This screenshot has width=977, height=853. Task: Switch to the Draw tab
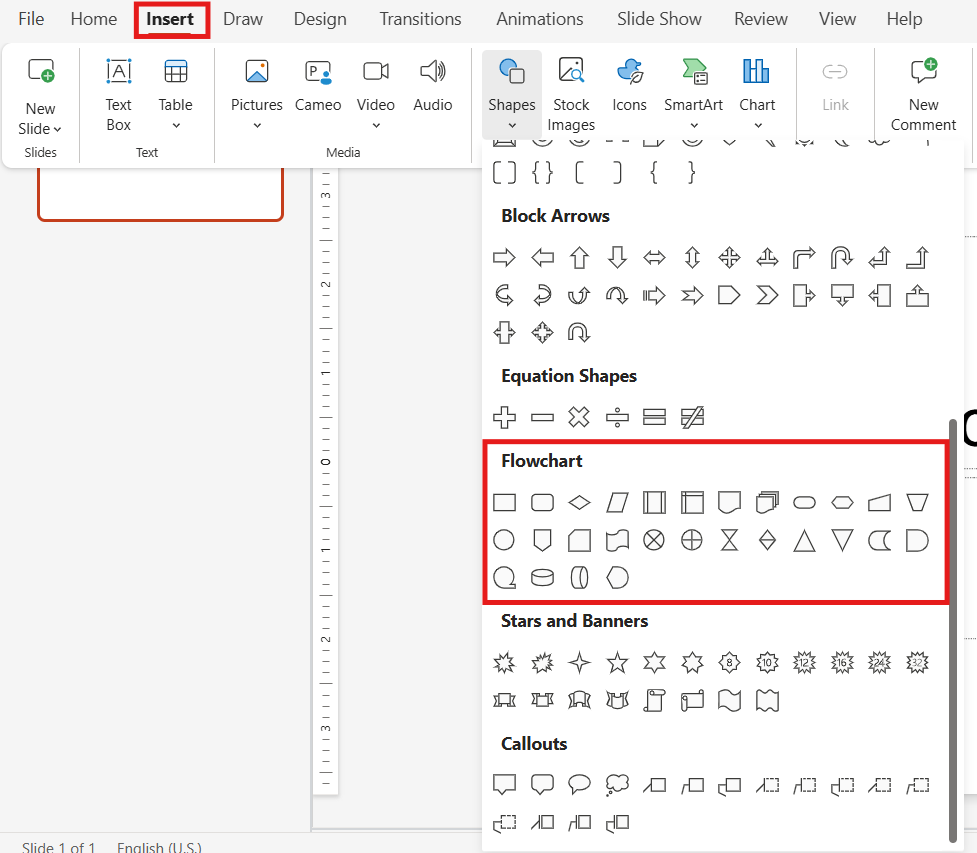click(x=243, y=19)
